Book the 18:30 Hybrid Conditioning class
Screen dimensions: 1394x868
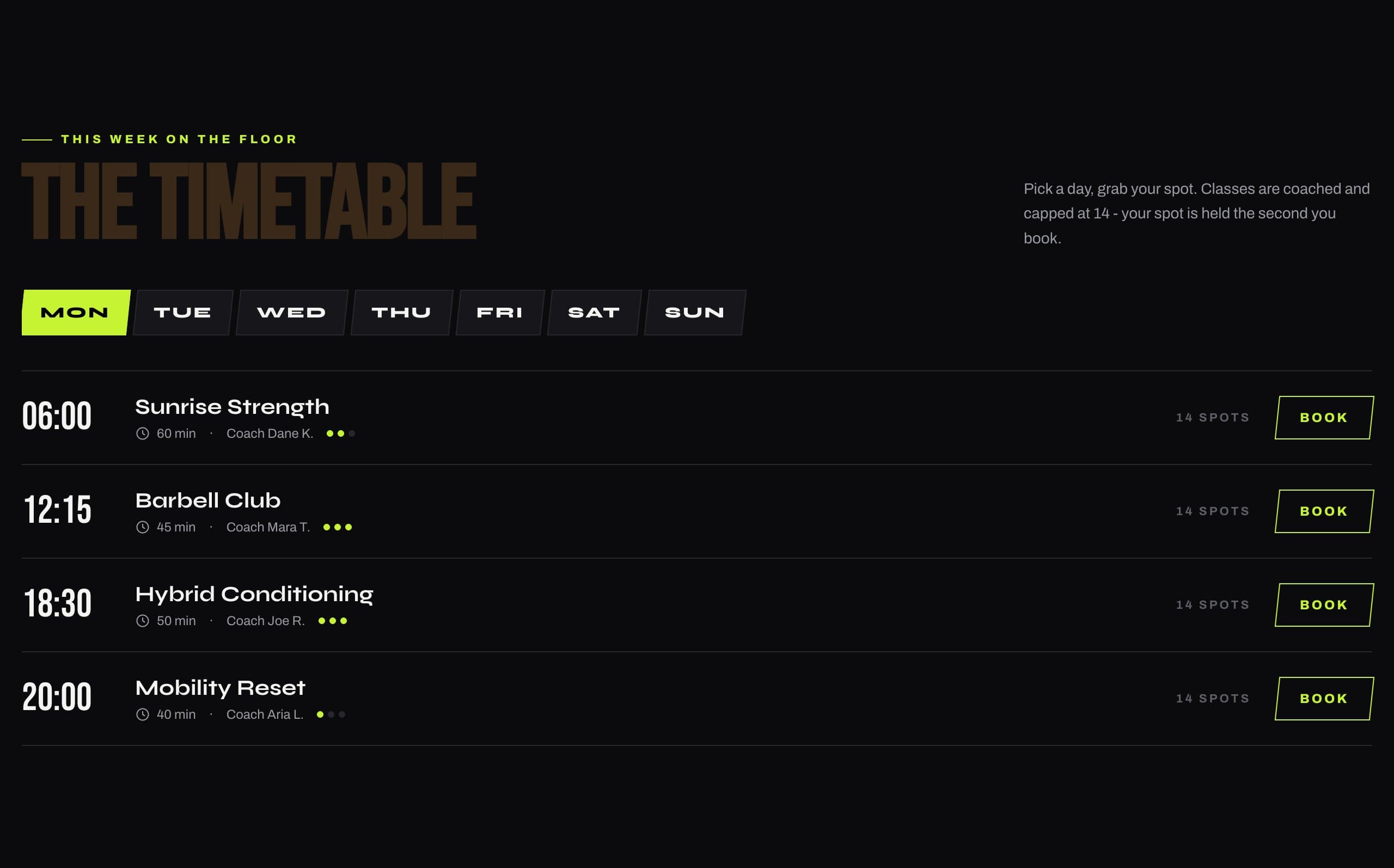[1324, 604]
